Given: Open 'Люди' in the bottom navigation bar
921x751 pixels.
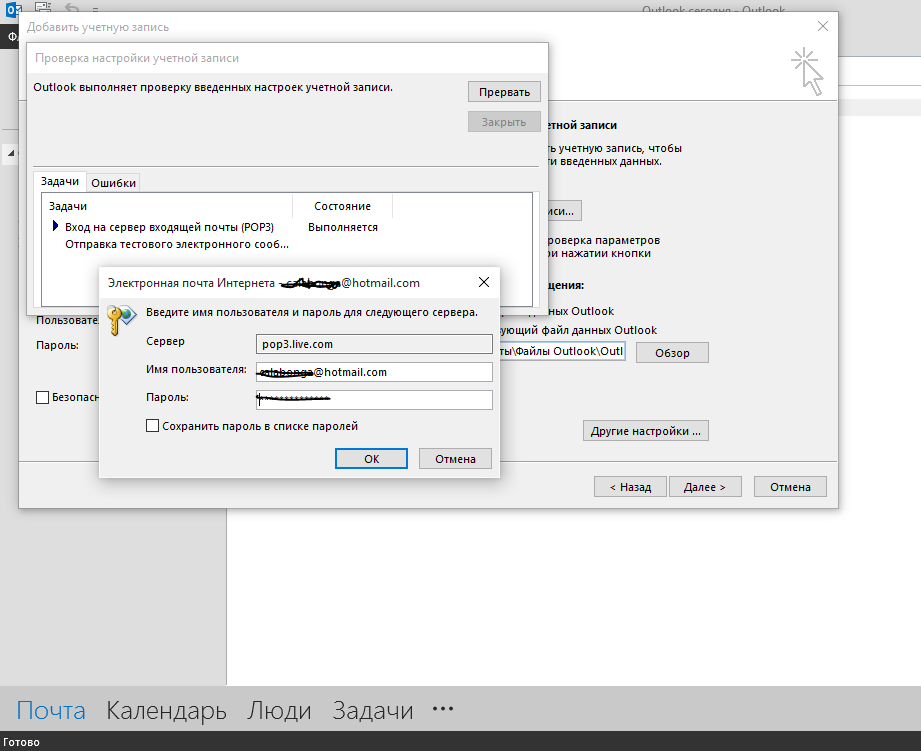Looking at the screenshot, I should click(x=279, y=710).
